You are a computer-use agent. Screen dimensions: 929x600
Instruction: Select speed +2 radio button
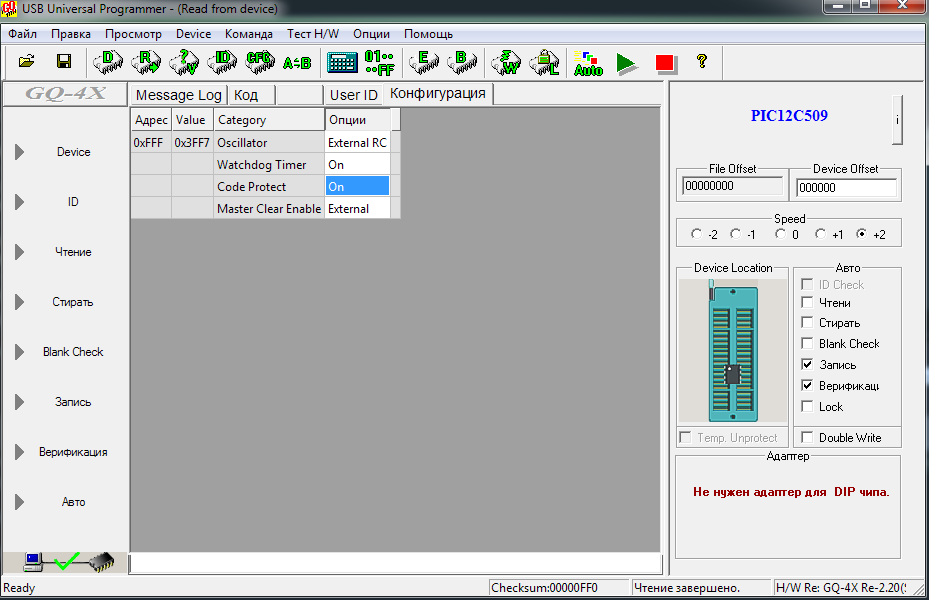coord(861,234)
